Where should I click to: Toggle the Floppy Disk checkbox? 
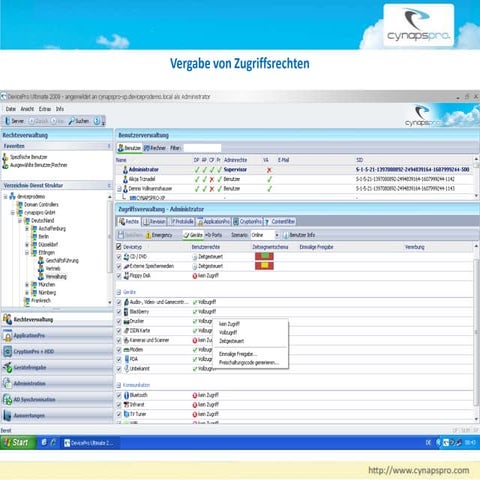[119, 276]
